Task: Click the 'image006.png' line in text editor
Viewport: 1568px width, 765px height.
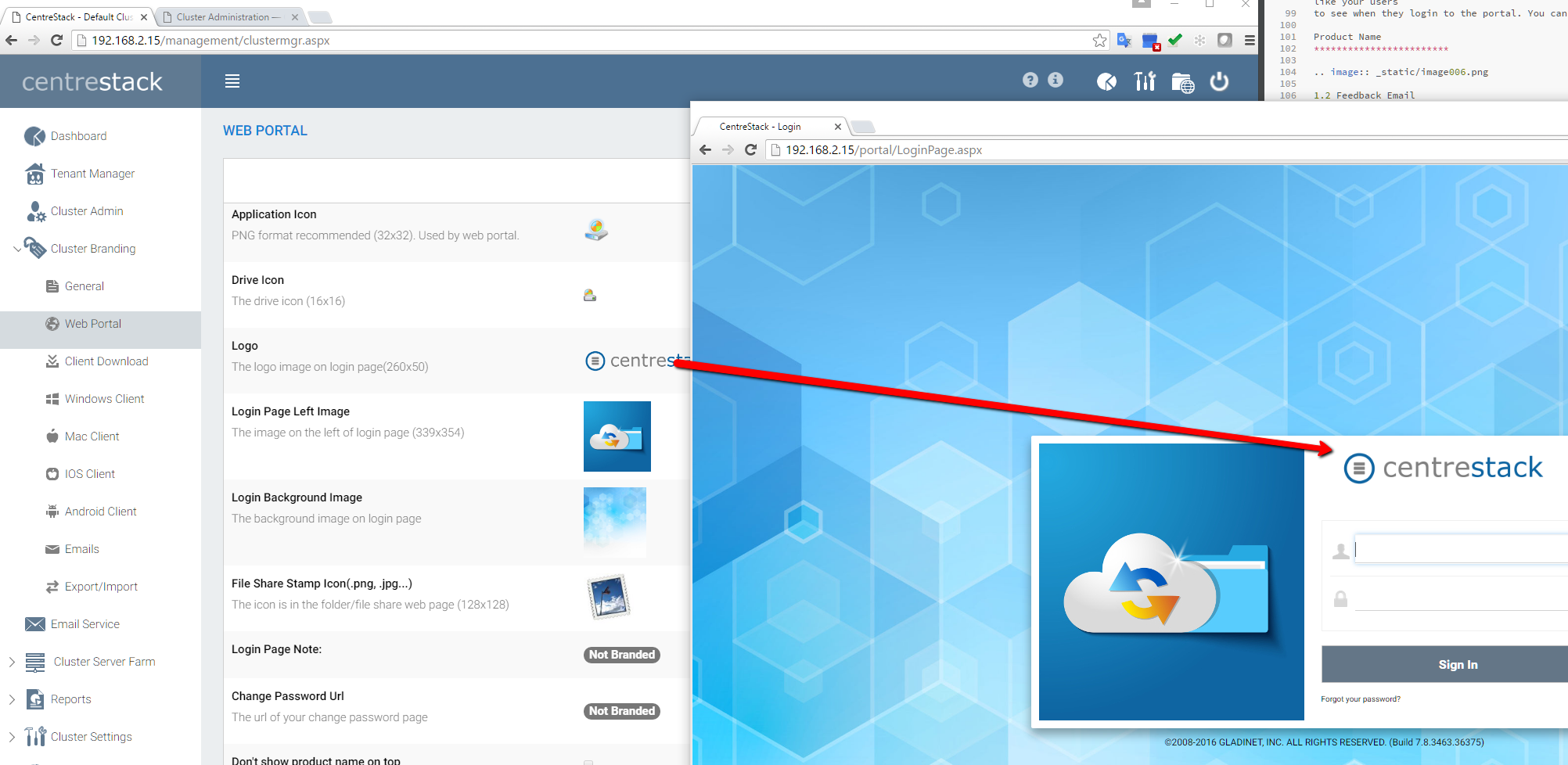Action: (1401, 72)
